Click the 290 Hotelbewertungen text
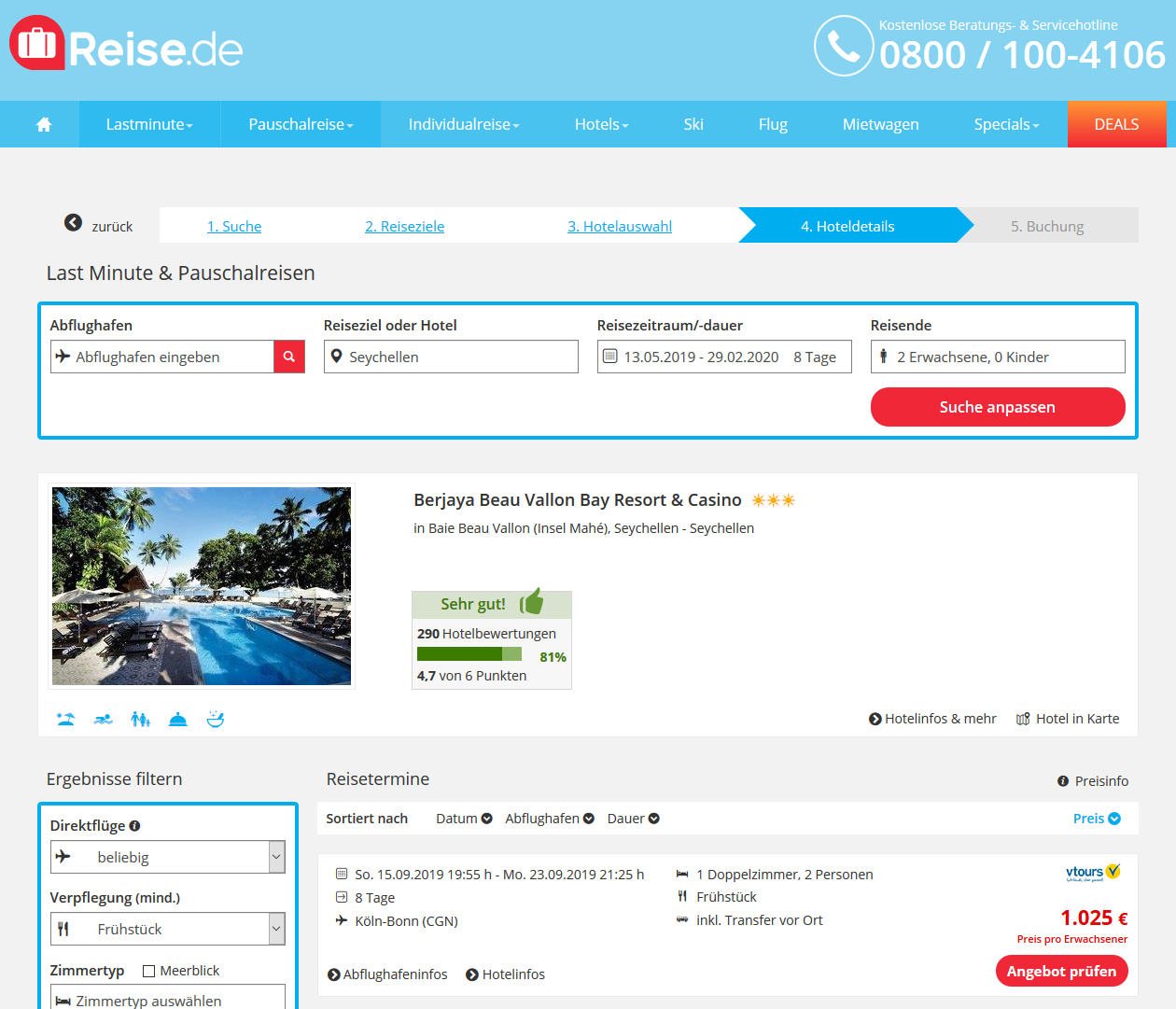The image size is (1176, 1009). tap(486, 634)
